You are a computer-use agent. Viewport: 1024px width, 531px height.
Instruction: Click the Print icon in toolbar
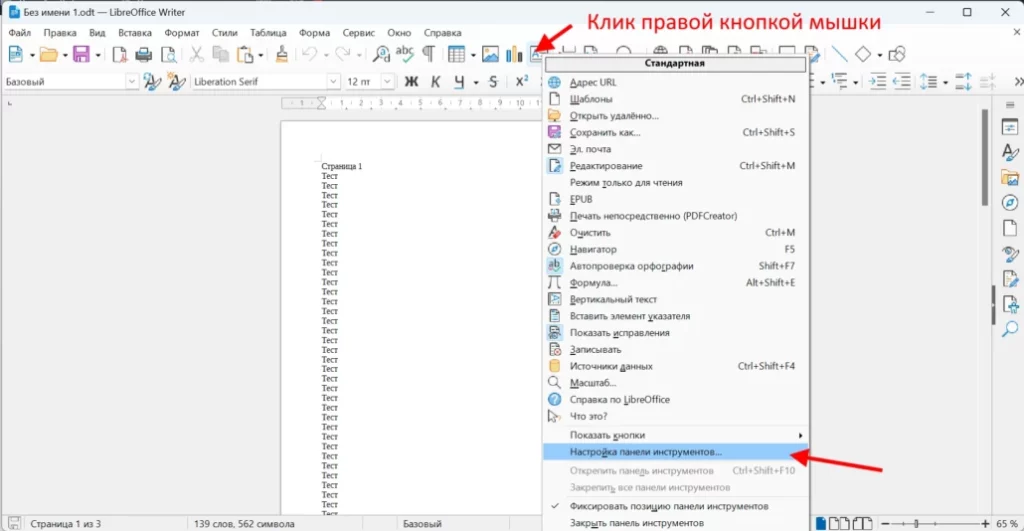144,54
